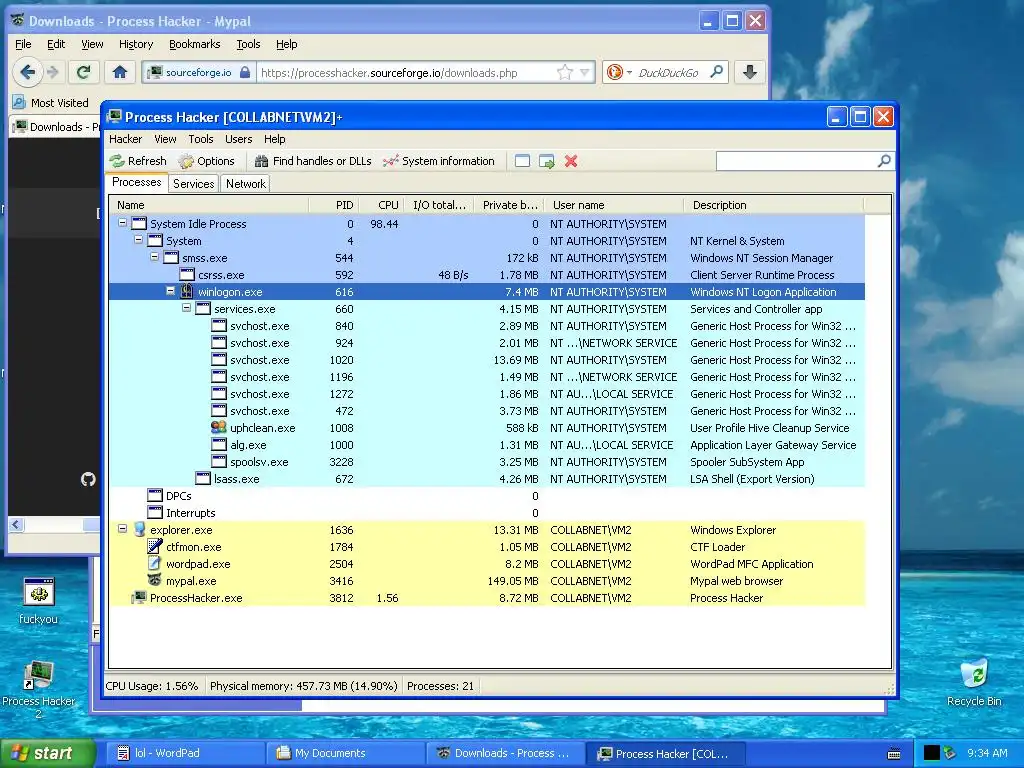Open Options from the toolbar

207,161
